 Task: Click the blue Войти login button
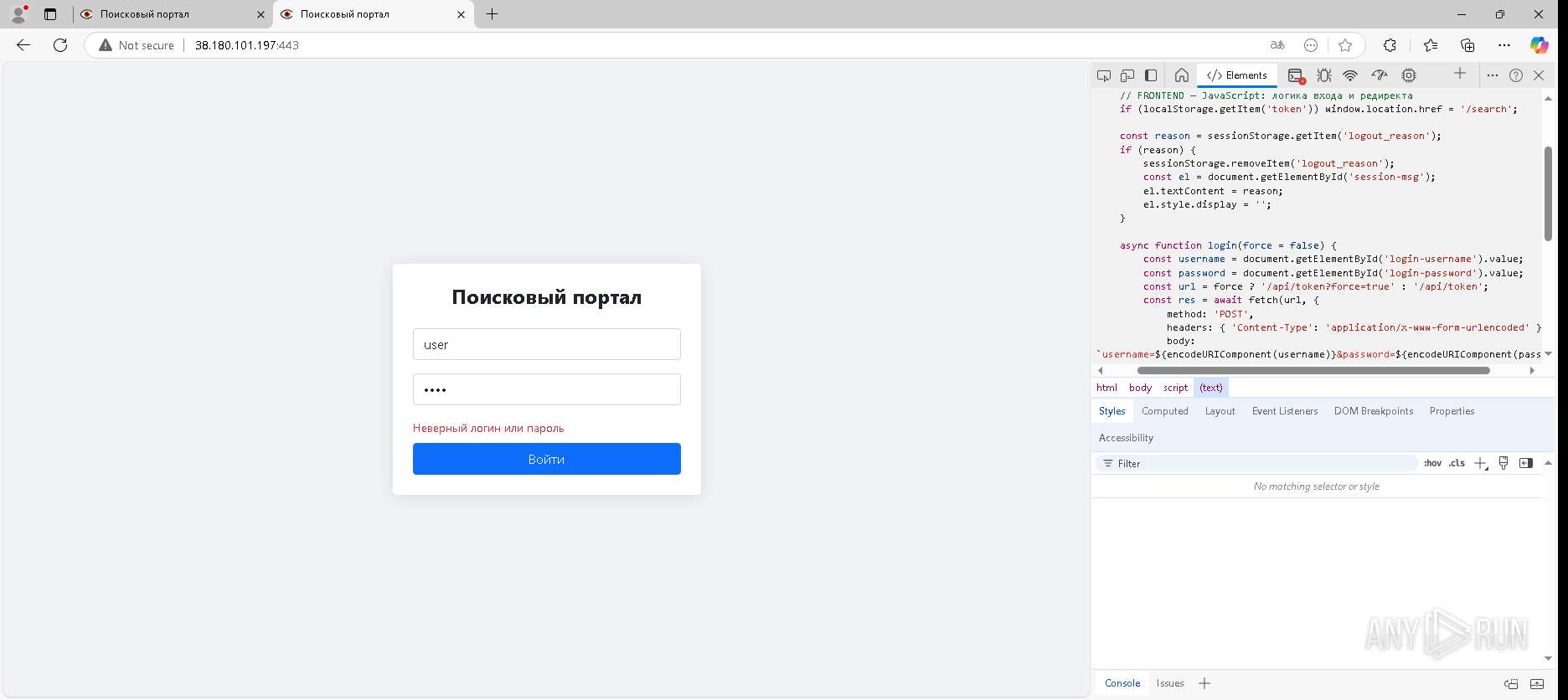547,459
